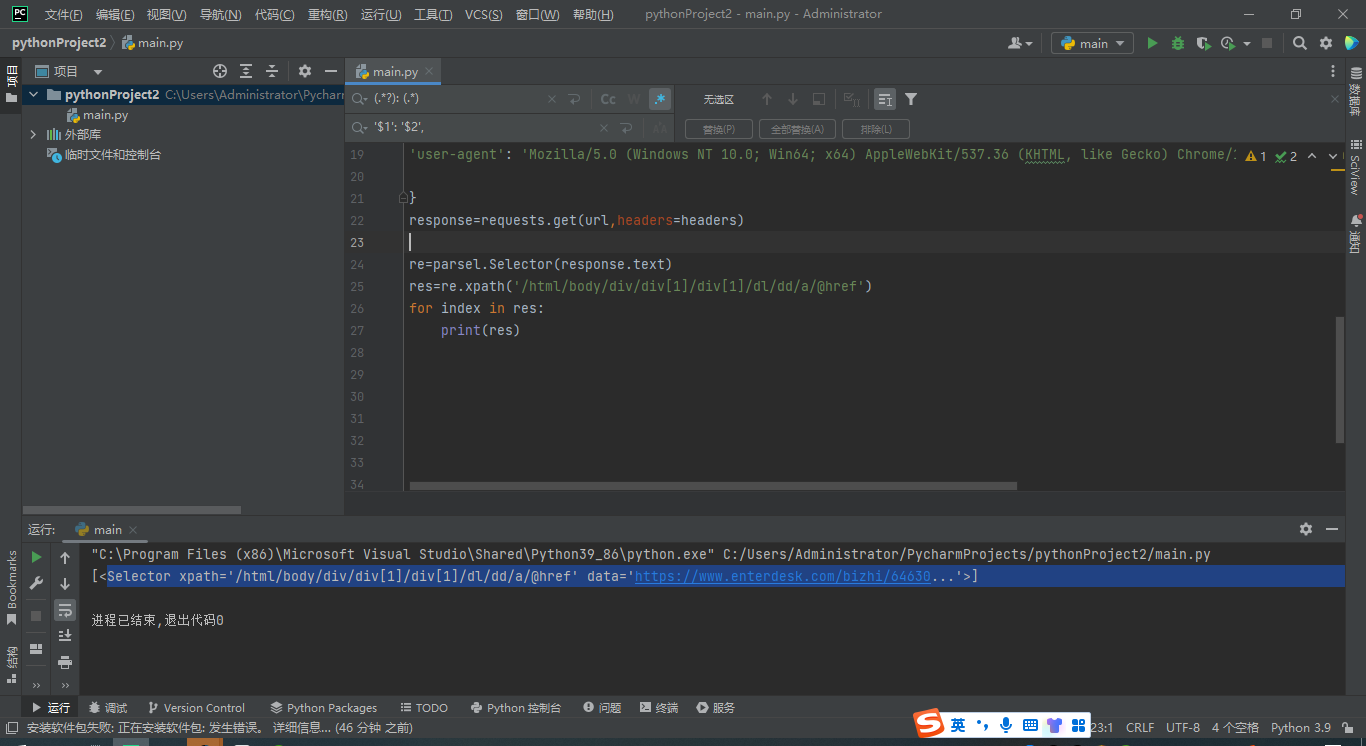Toggle soft-wrap in Run console
Viewport: 1366px width, 746px height.
(65, 609)
